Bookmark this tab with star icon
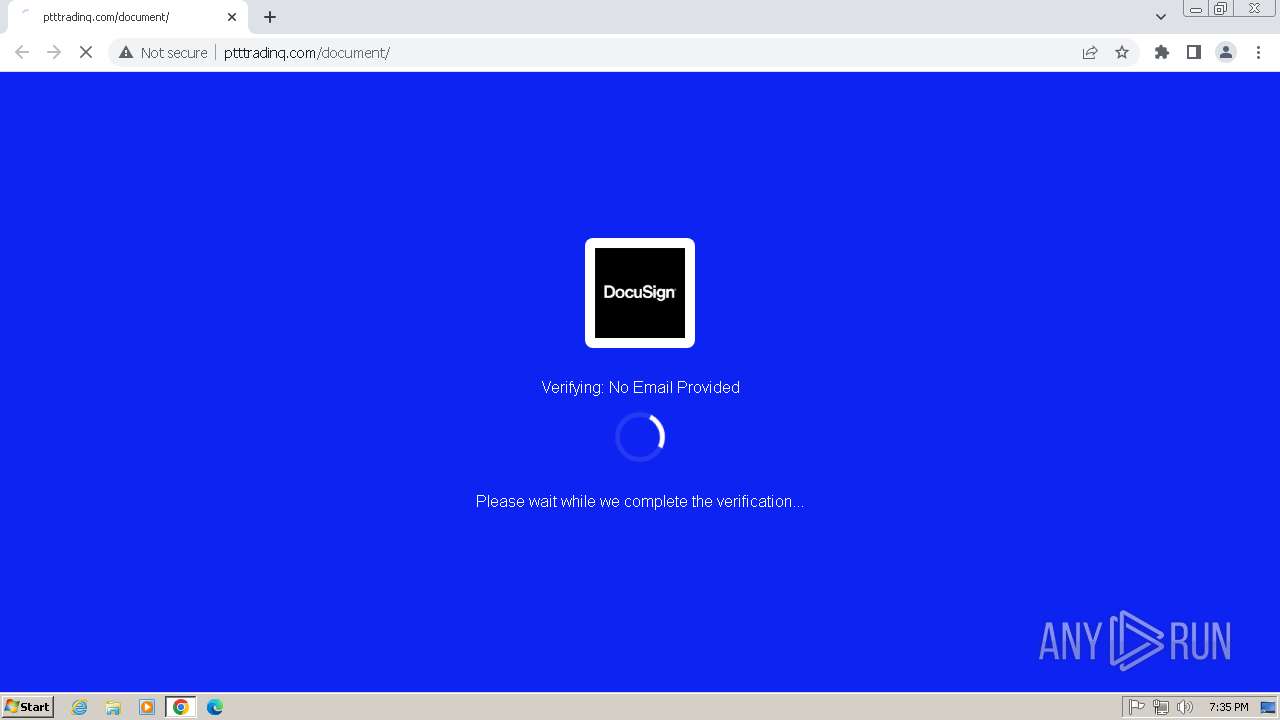1280x720 pixels. coord(1122,52)
